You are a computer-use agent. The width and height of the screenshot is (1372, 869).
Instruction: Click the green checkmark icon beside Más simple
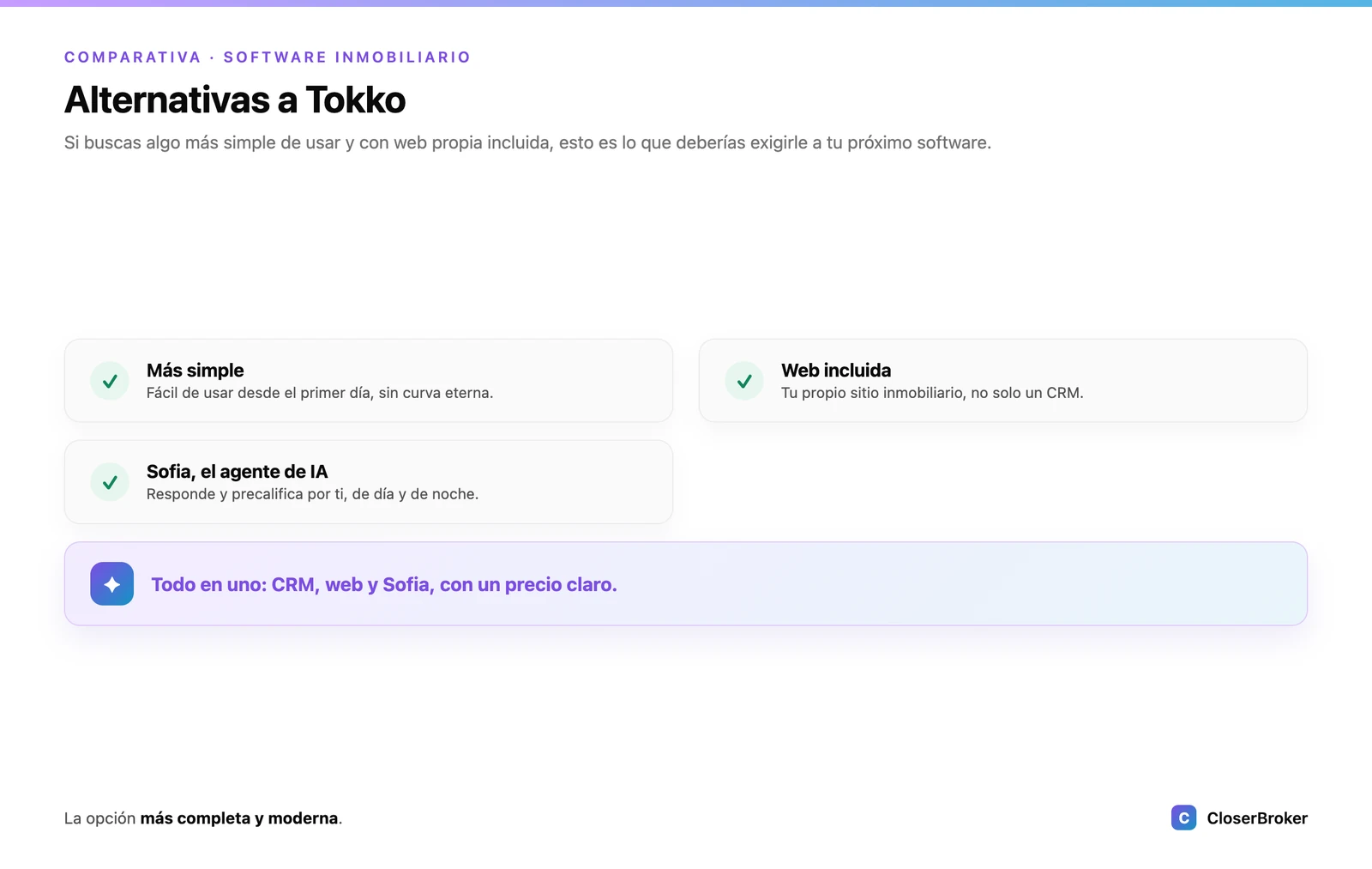tap(110, 381)
